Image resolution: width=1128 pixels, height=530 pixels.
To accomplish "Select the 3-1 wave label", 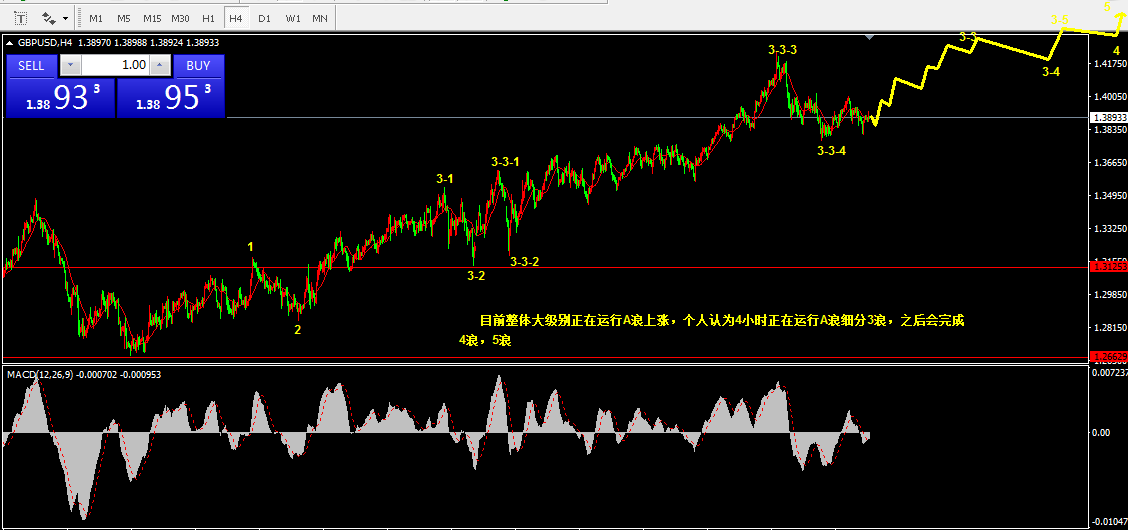I will (445, 178).
